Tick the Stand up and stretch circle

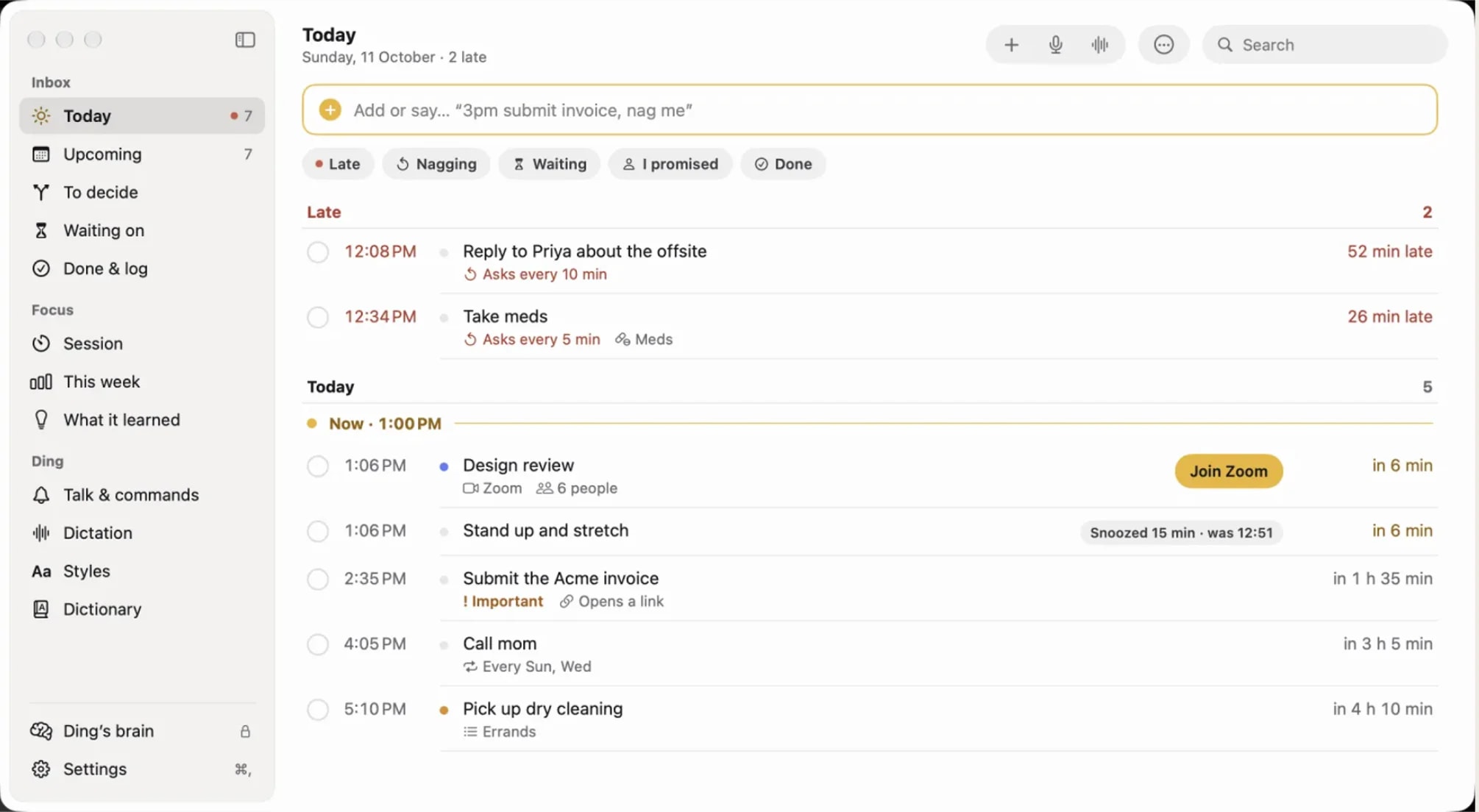pyautogui.click(x=318, y=531)
